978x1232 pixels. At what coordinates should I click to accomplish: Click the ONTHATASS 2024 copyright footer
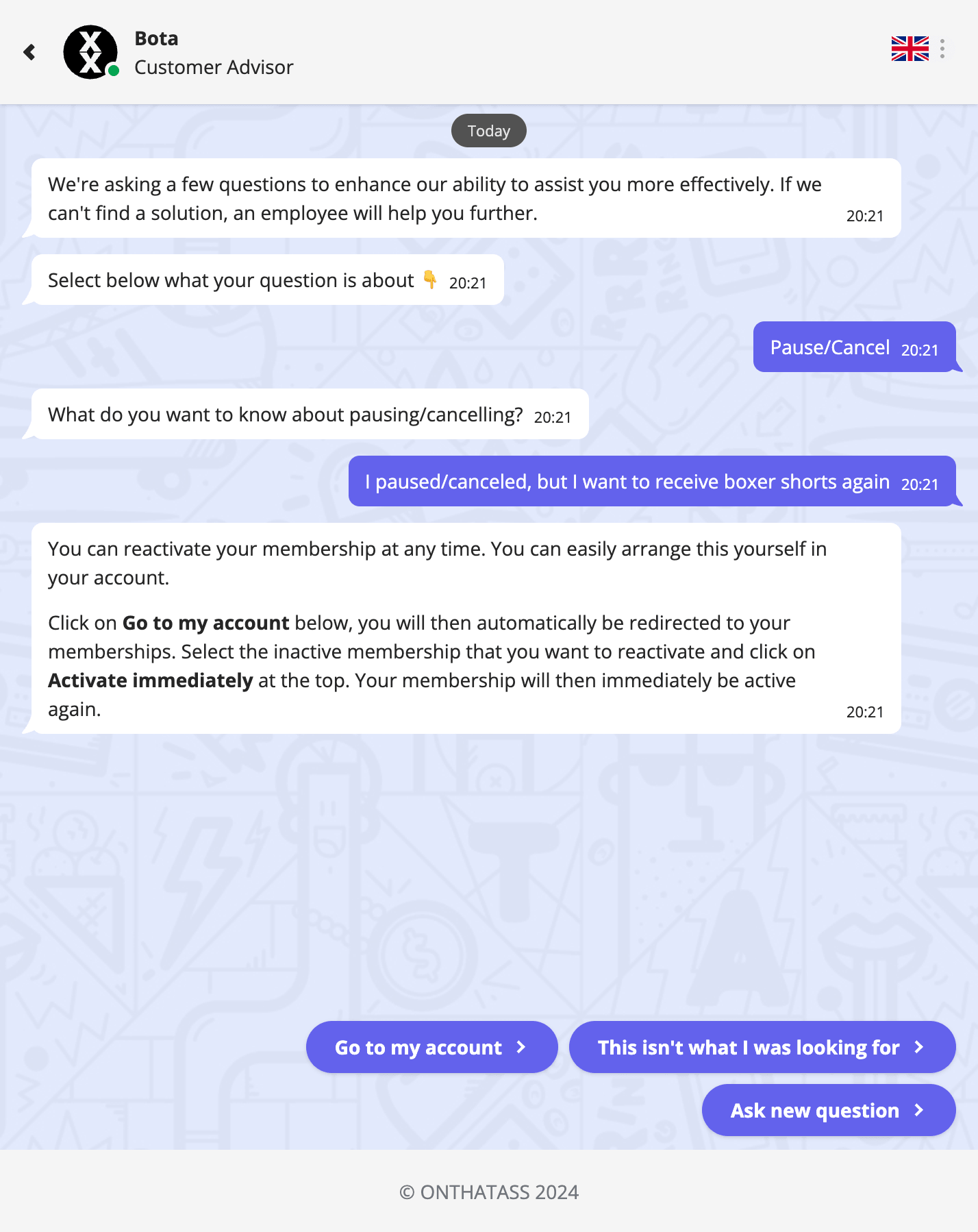pos(489,1192)
